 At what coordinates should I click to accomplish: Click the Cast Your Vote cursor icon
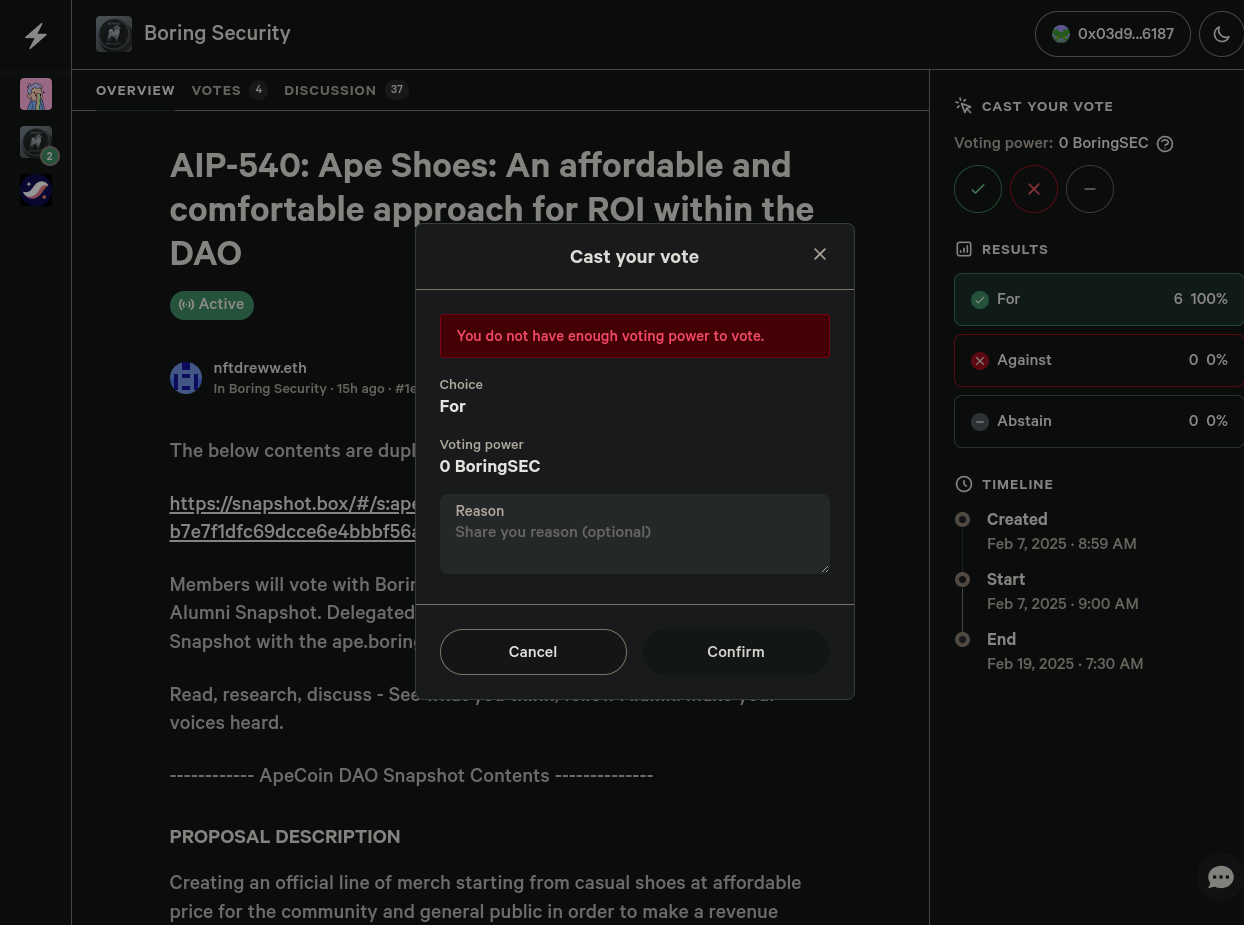click(964, 106)
